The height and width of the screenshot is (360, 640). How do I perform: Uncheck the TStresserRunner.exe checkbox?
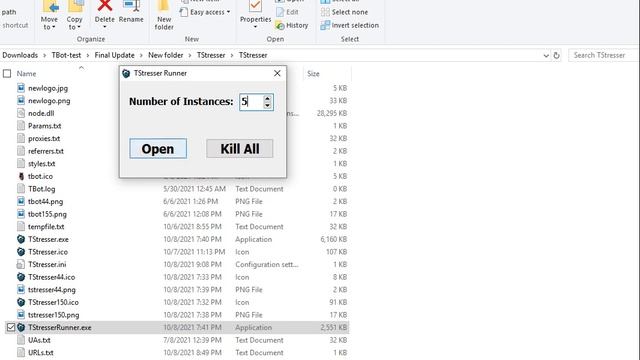coord(11,327)
